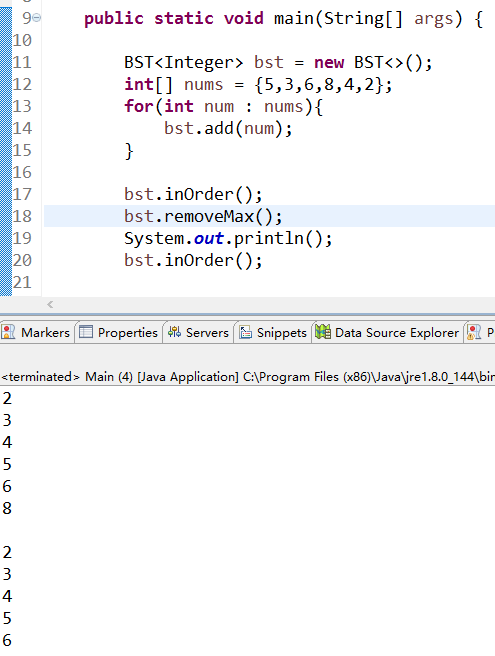Screen dimensions: 495x656
Task: Click the int[] nums array declaration line
Action: click(x=258, y=85)
